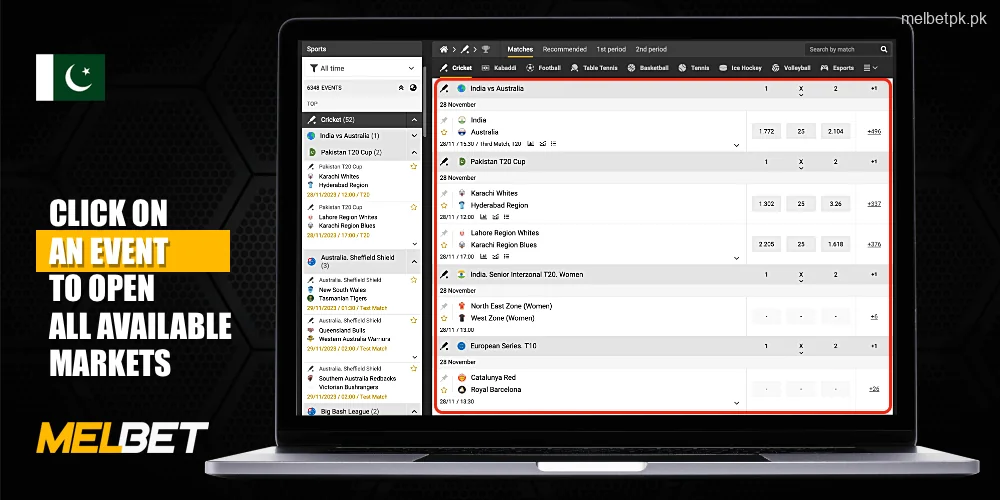Open the 2nd period tab
This screenshot has height=500, width=1000.
click(x=651, y=49)
